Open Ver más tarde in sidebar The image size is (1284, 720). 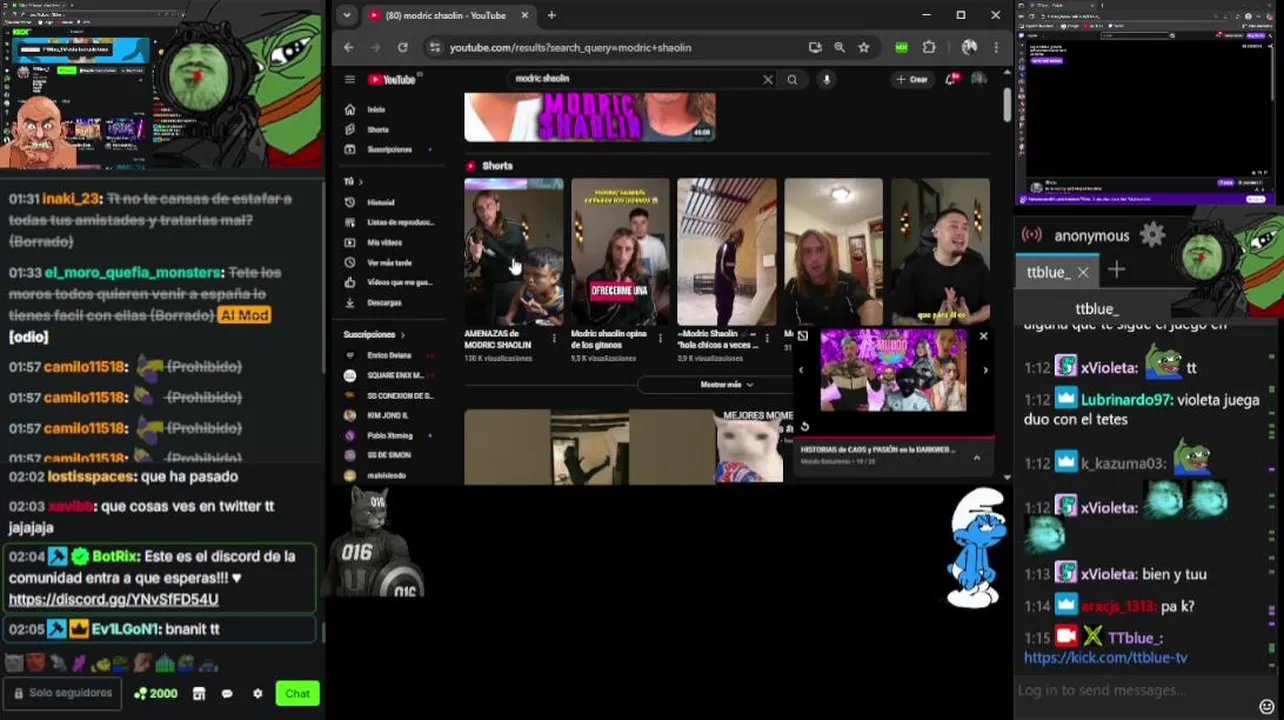click(x=388, y=262)
